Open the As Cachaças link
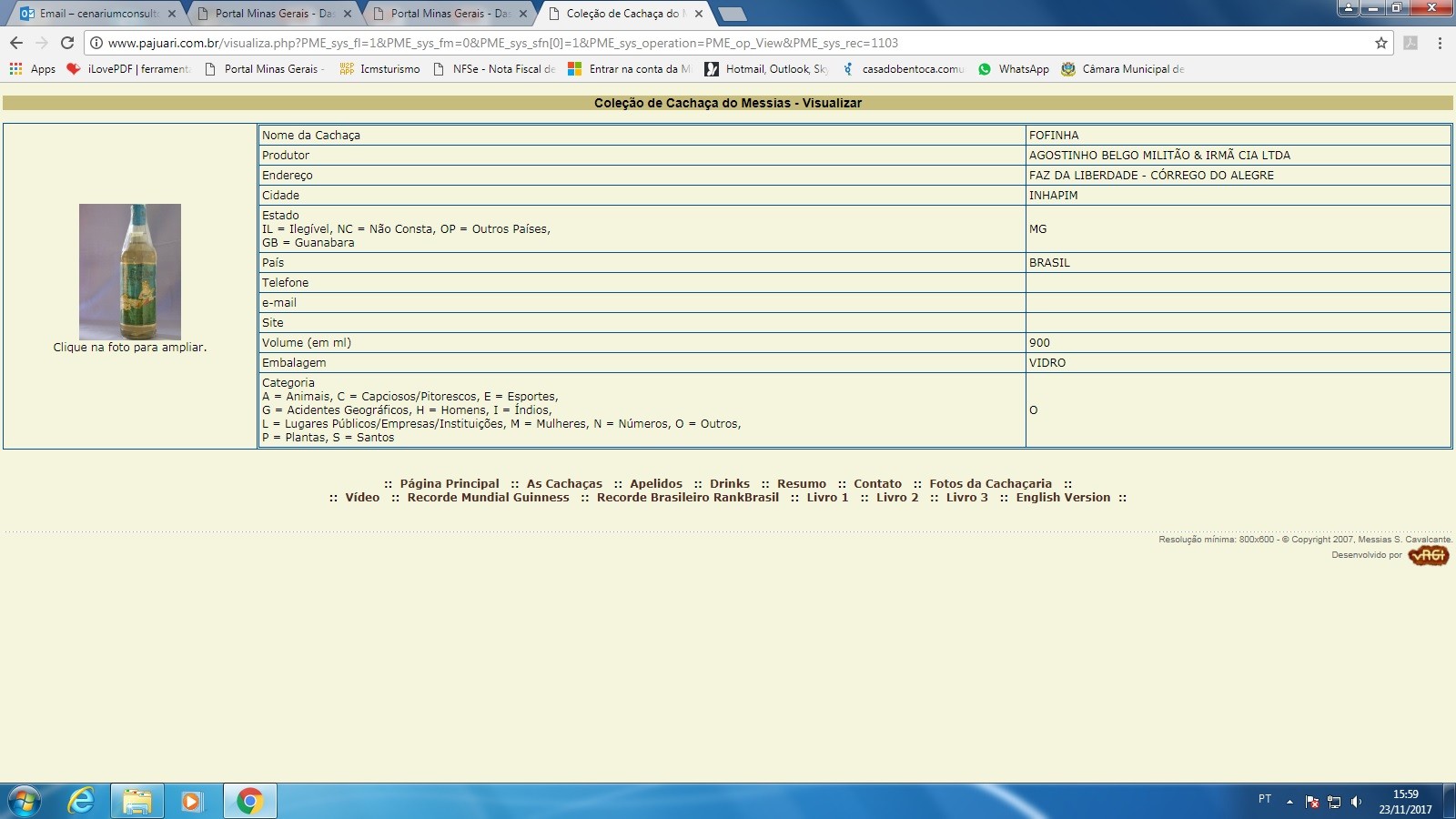 click(x=564, y=484)
